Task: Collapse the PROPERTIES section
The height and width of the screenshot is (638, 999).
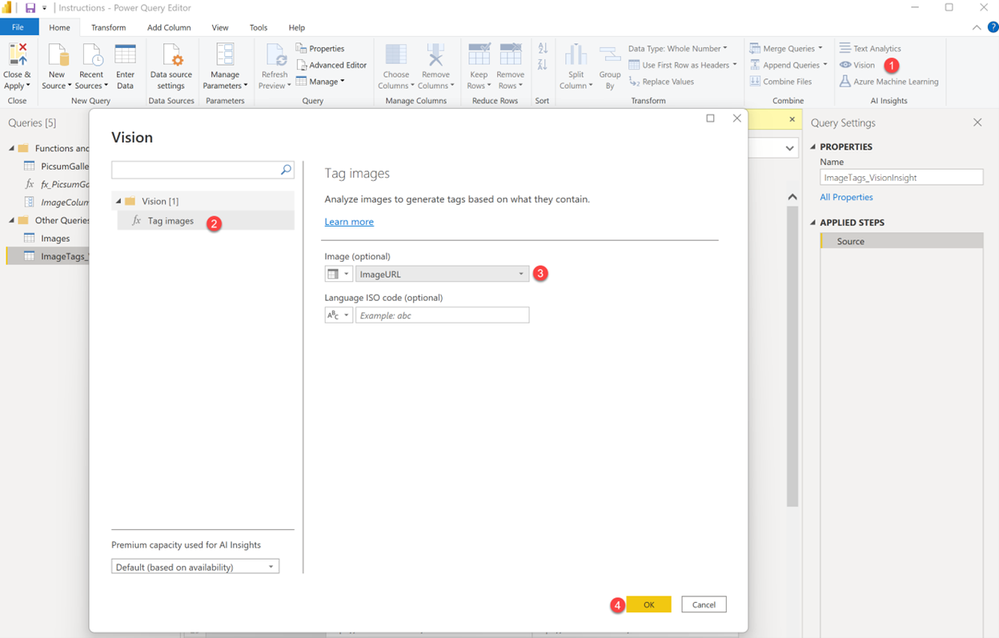Action: [x=813, y=147]
